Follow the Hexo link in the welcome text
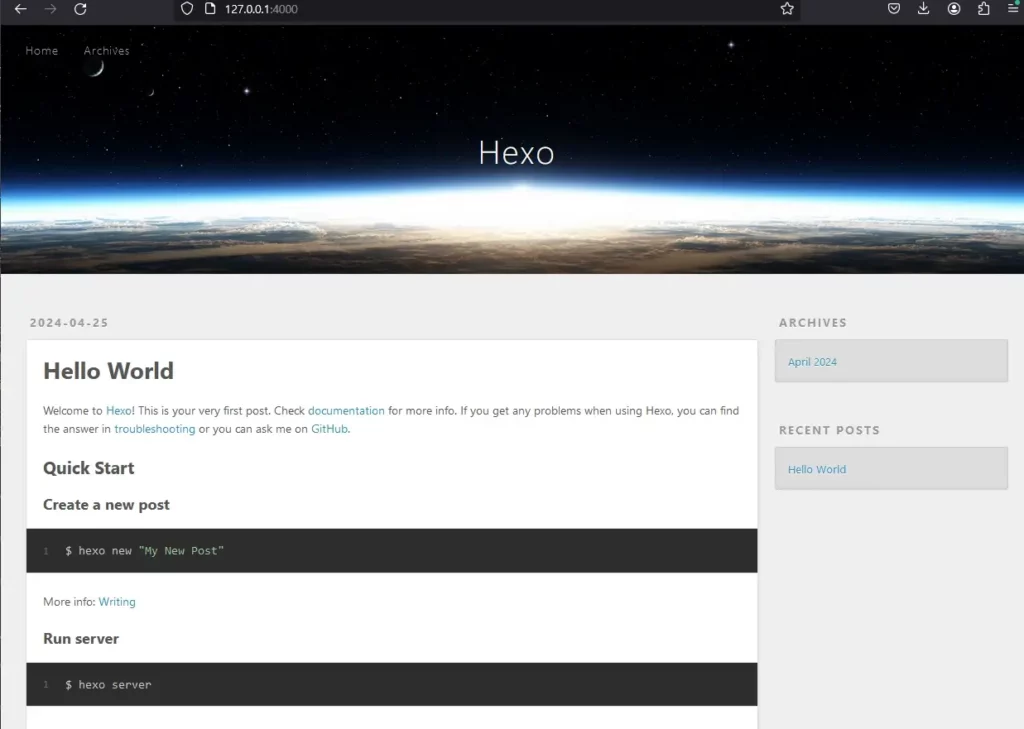This screenshot has width=1024, height=729. [x=119, y=411]
